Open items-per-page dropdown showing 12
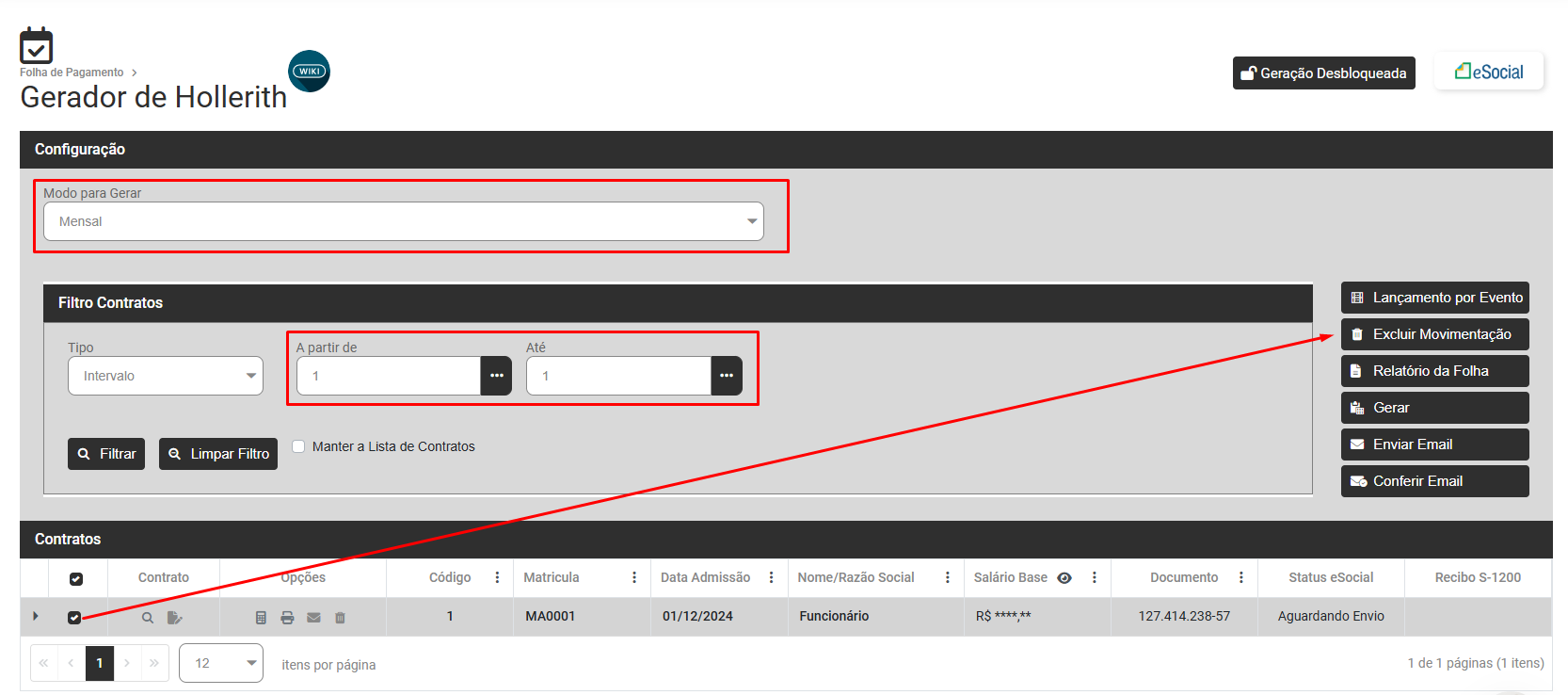The width and height of the screenshot is (1568, 695). (221, 663)
